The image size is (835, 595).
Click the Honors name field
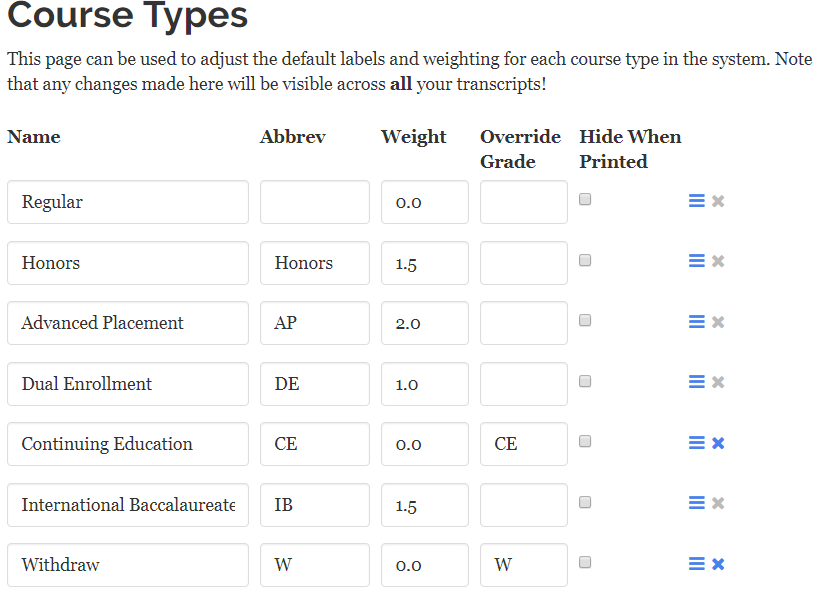coord(128,263)
